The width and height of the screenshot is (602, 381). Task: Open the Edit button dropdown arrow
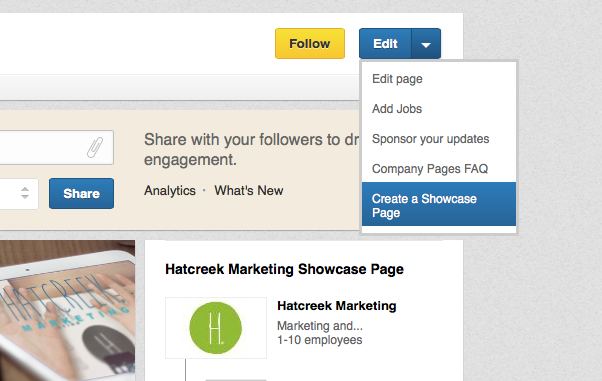pos(426,44)
